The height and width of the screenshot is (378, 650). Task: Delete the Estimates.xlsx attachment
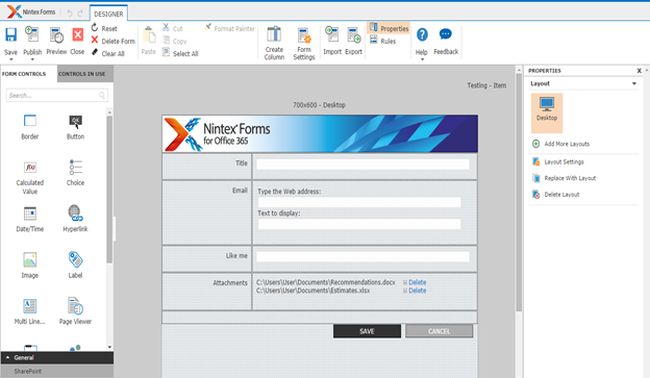[x=417, y=291]
